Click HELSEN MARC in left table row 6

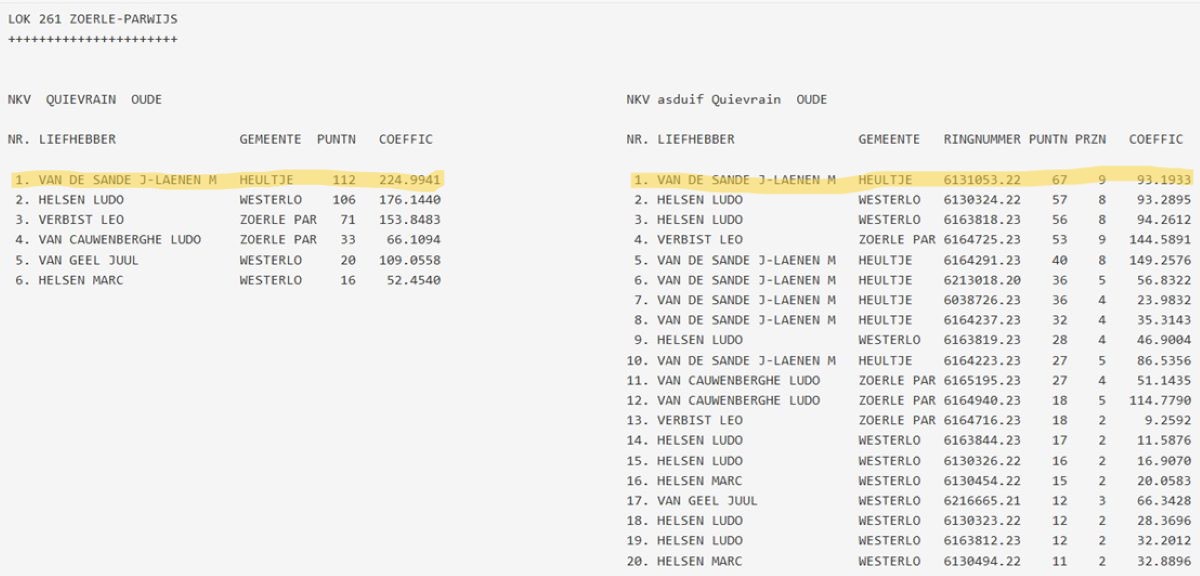coord(81,280)
